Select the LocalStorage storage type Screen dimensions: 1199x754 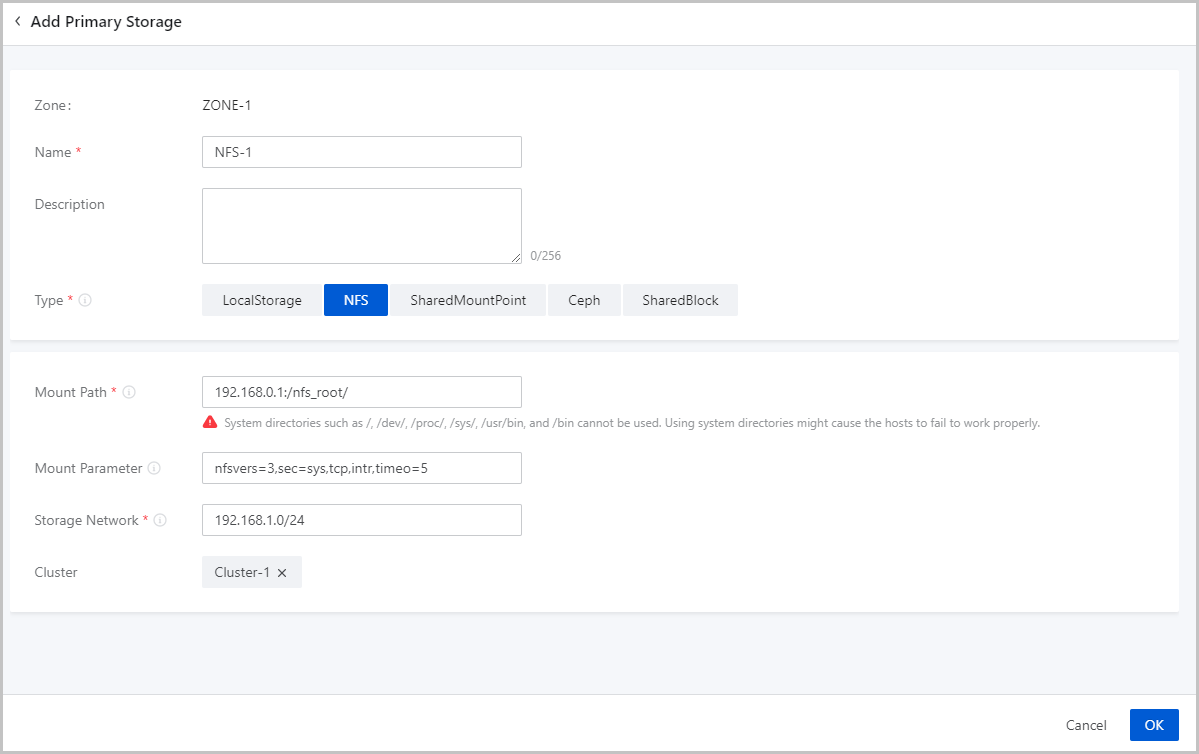(x=262, y=300)
